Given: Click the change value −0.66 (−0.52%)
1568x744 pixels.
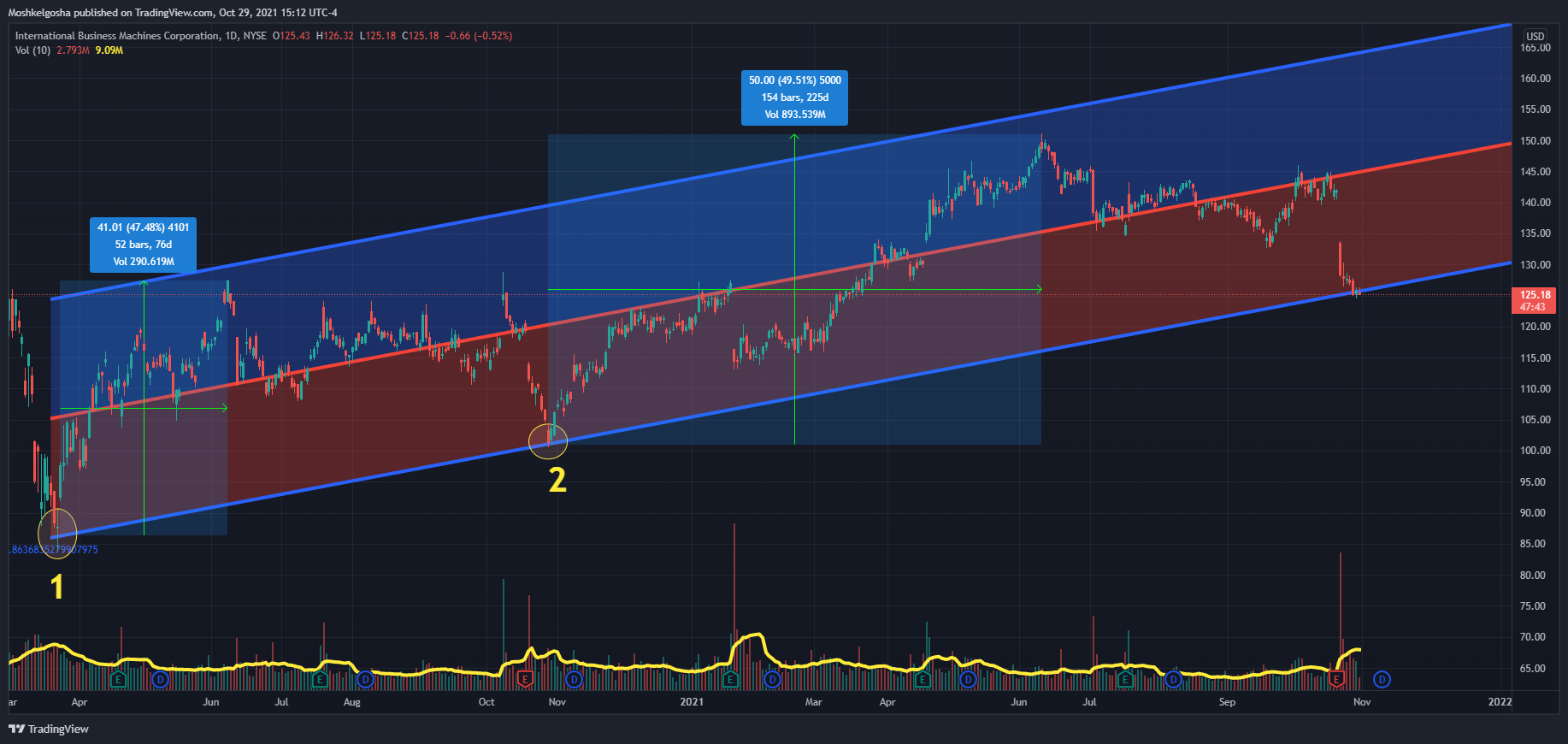Looking at the screenshot, I should pyautogui.click(x=479, y=36).
